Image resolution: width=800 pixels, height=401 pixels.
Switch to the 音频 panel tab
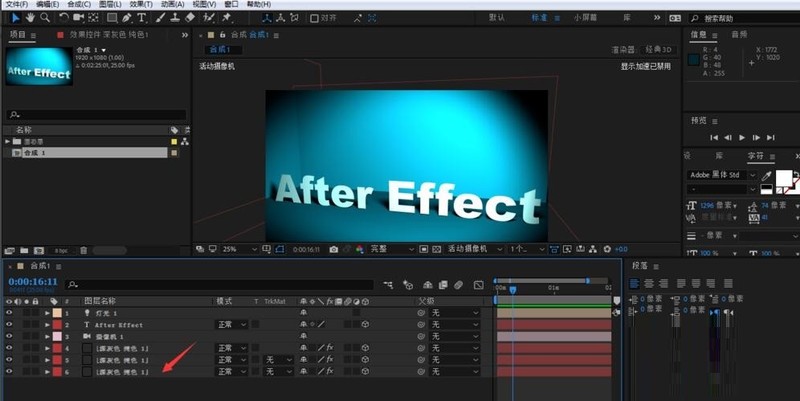[x=739, y=35]
